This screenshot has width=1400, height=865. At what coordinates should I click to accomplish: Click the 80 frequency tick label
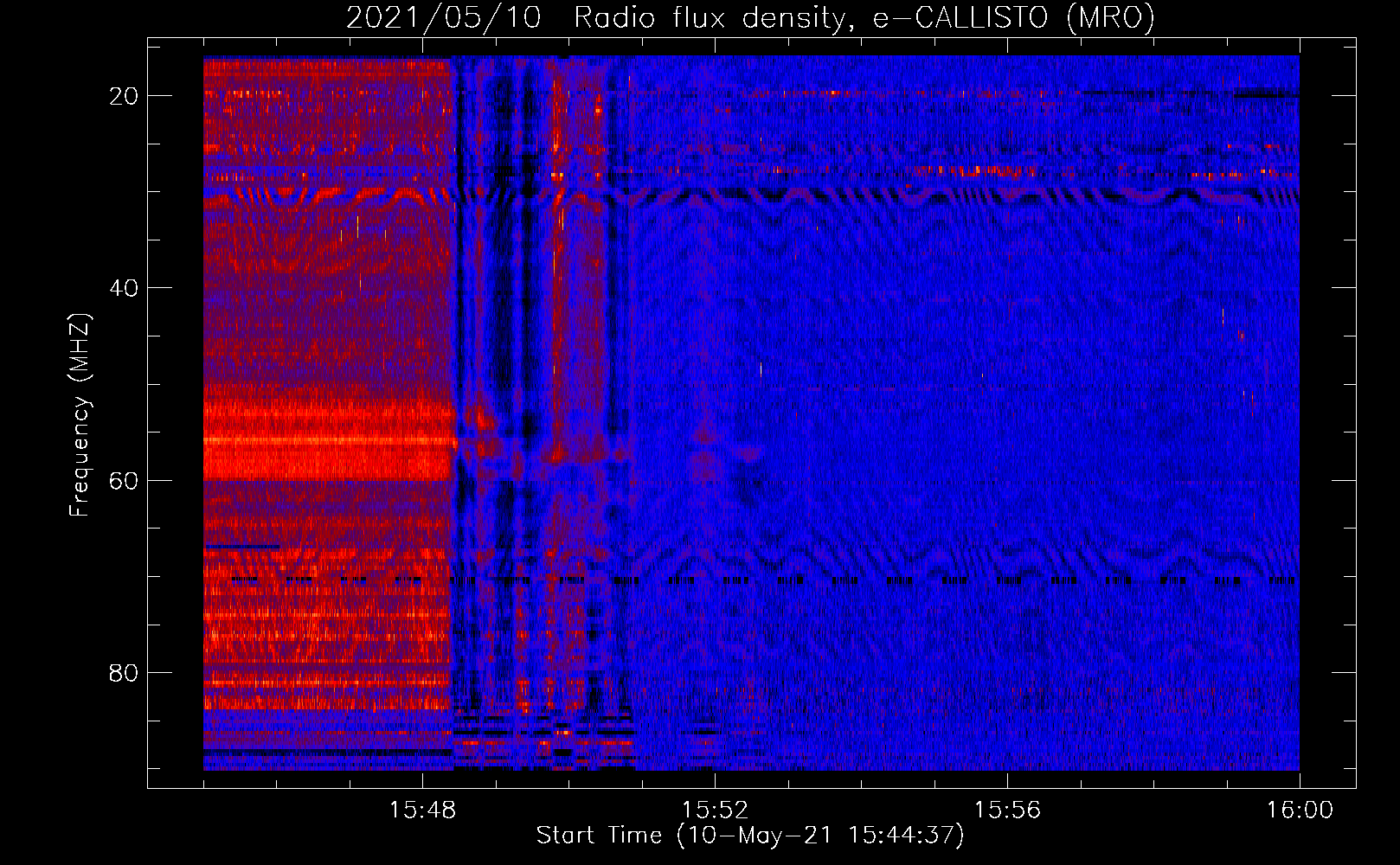(124, 673)
